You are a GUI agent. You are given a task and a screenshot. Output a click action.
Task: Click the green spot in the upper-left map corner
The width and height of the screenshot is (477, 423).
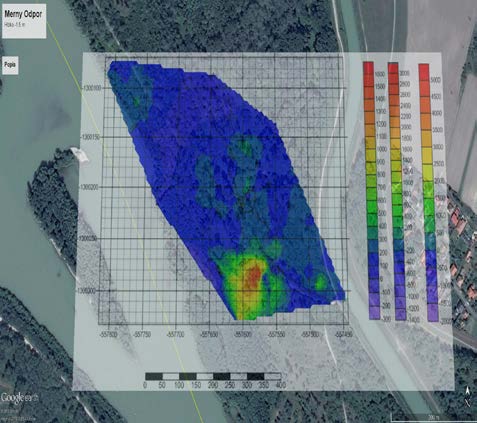click(x=136, y=101)
